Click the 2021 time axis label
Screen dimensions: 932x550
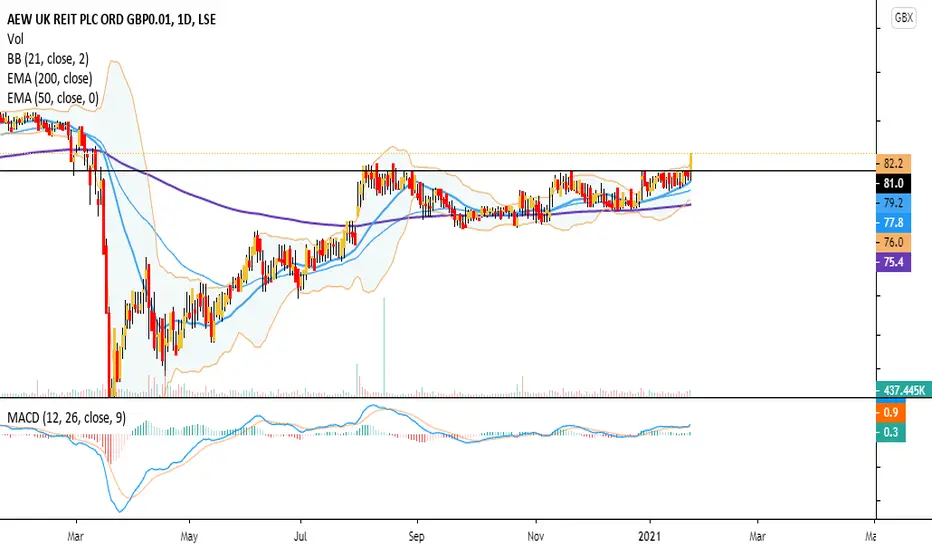pyautogui.click(x=649, y=536)
